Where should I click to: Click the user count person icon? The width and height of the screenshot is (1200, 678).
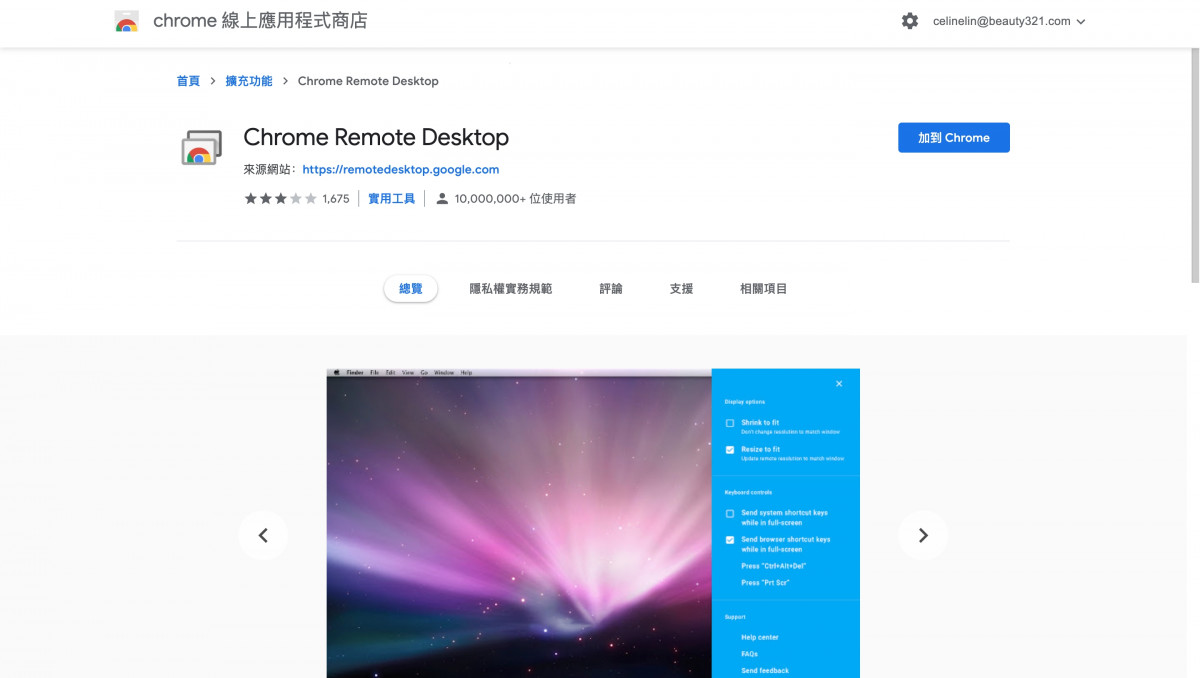coord(442,199)
